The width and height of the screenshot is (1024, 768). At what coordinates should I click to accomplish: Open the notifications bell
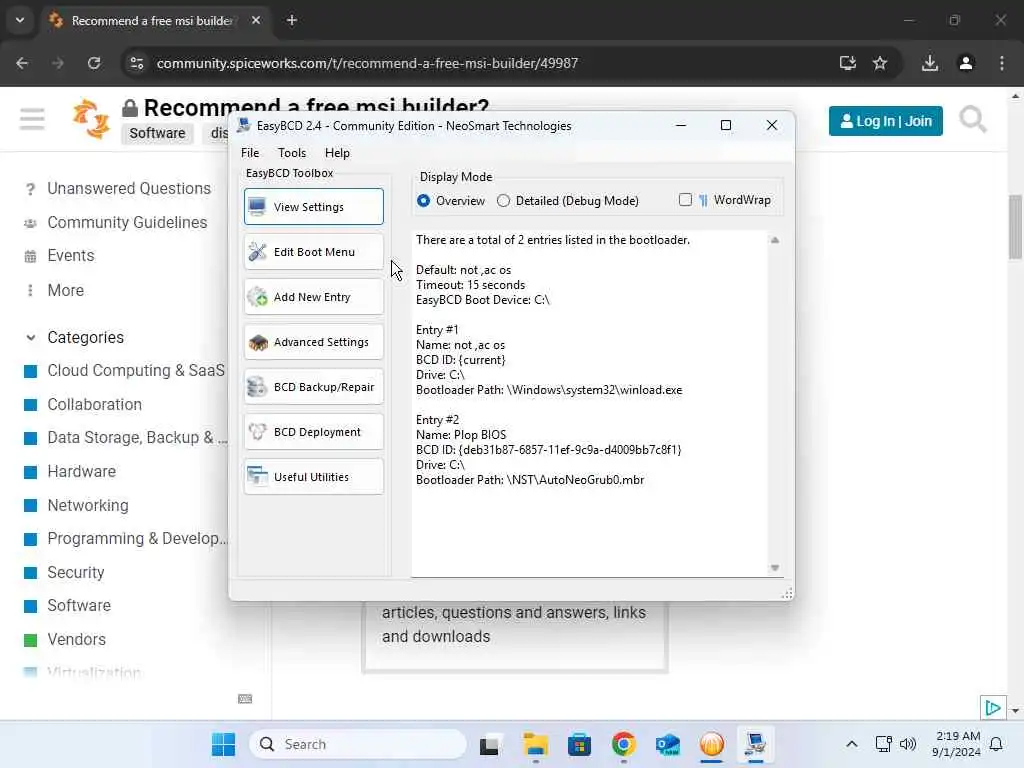[x=996, y=744]
